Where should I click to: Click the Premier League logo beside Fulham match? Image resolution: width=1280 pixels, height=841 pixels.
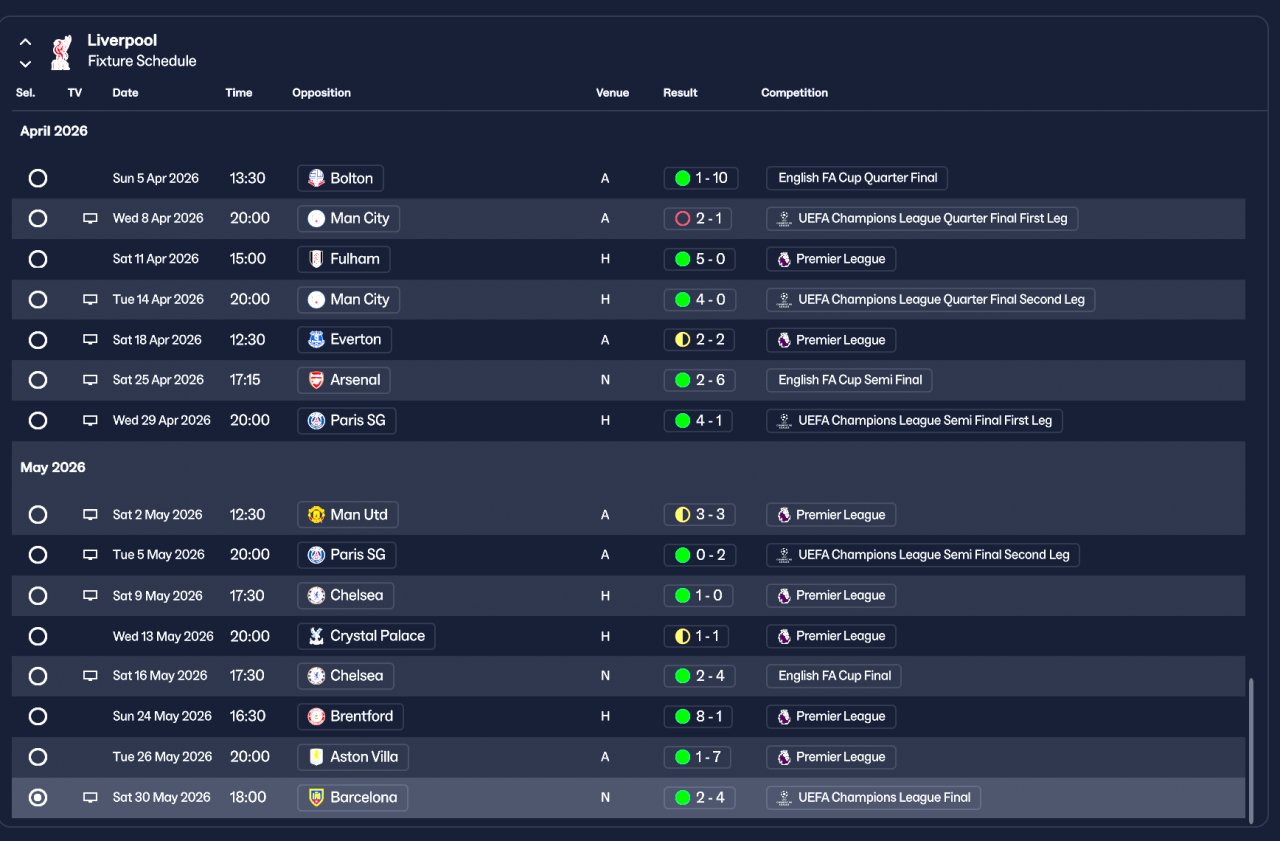(784, 259)
